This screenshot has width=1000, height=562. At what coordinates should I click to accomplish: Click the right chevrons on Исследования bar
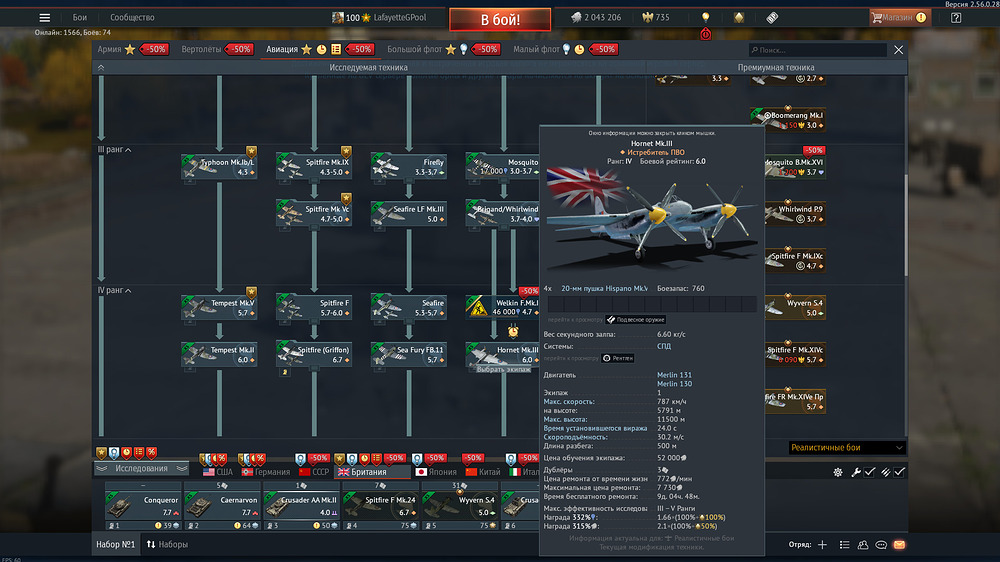182,468
